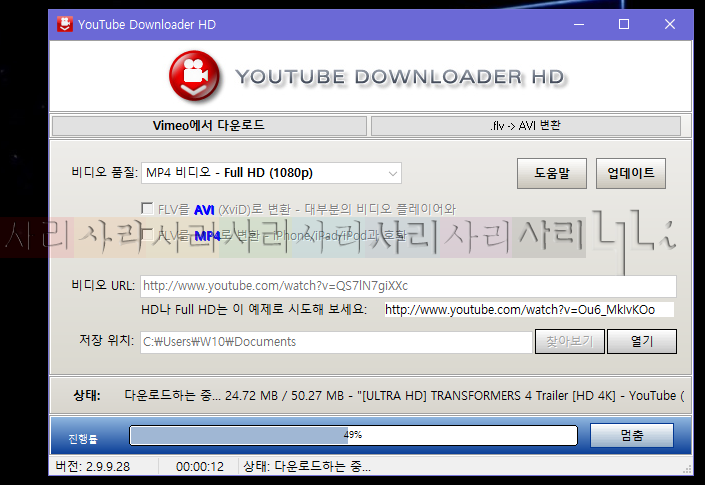This screenshot has width=705, height=485.
Task: Click the version 2.9.9.28 status text
Action: [x=93, y=467]
